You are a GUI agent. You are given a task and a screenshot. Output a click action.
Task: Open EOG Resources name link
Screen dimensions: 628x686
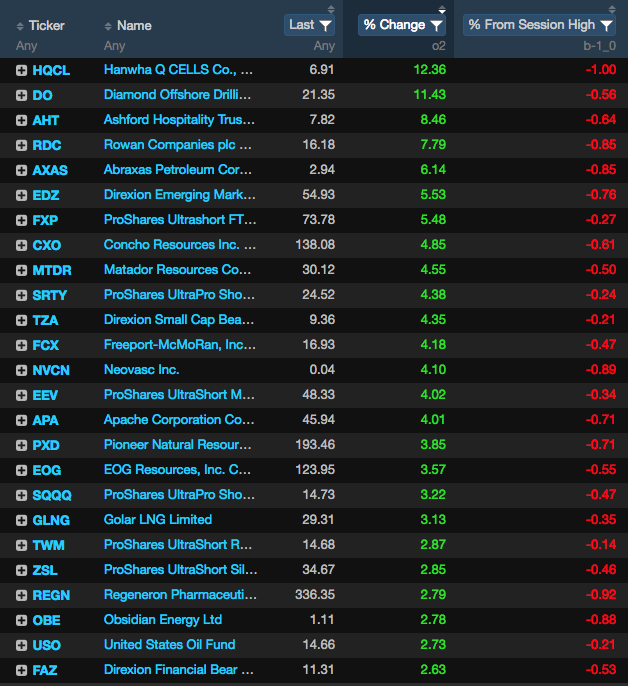[177, 469]
